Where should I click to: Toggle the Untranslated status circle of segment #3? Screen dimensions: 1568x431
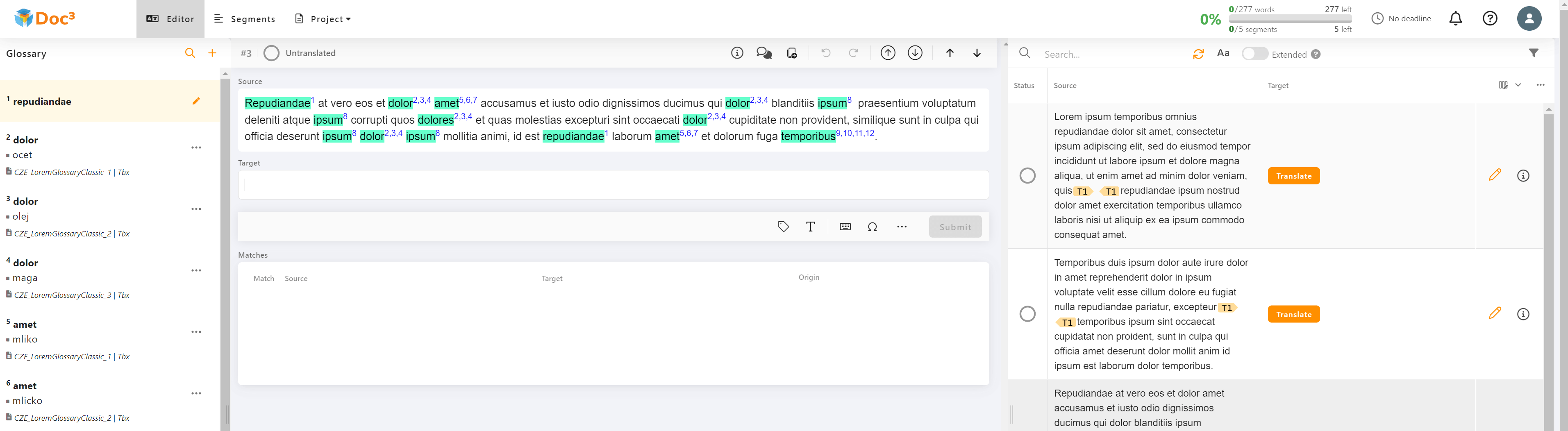(x=271, y=53)
